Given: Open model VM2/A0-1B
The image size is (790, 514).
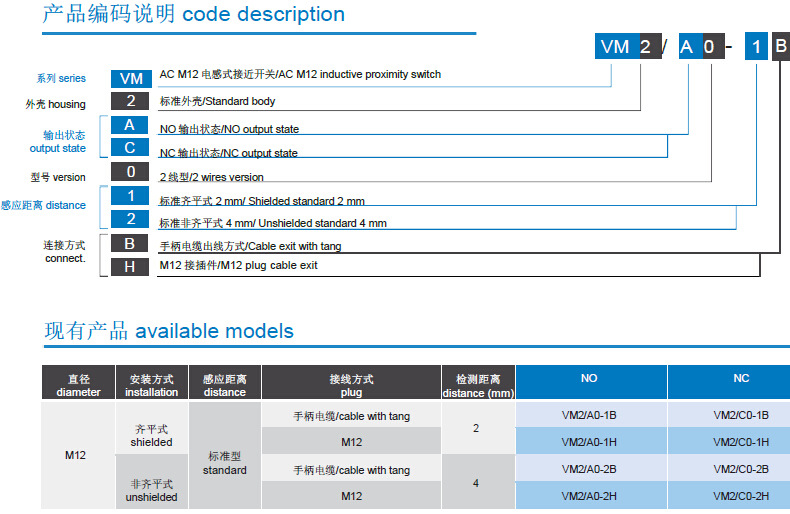Looking at the screenshot, I should pyautogui.click(x=590, y=415).
